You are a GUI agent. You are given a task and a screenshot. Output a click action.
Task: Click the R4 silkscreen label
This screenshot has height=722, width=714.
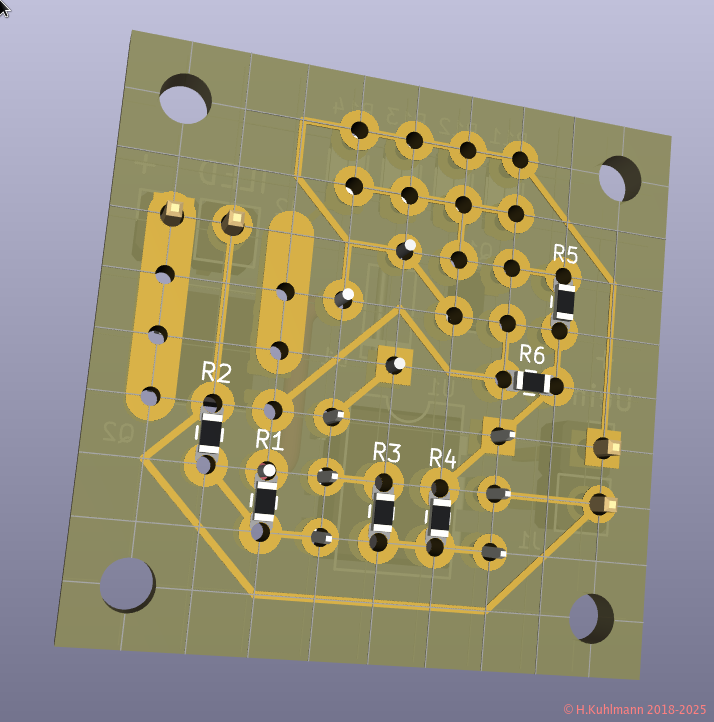[442, 459]
